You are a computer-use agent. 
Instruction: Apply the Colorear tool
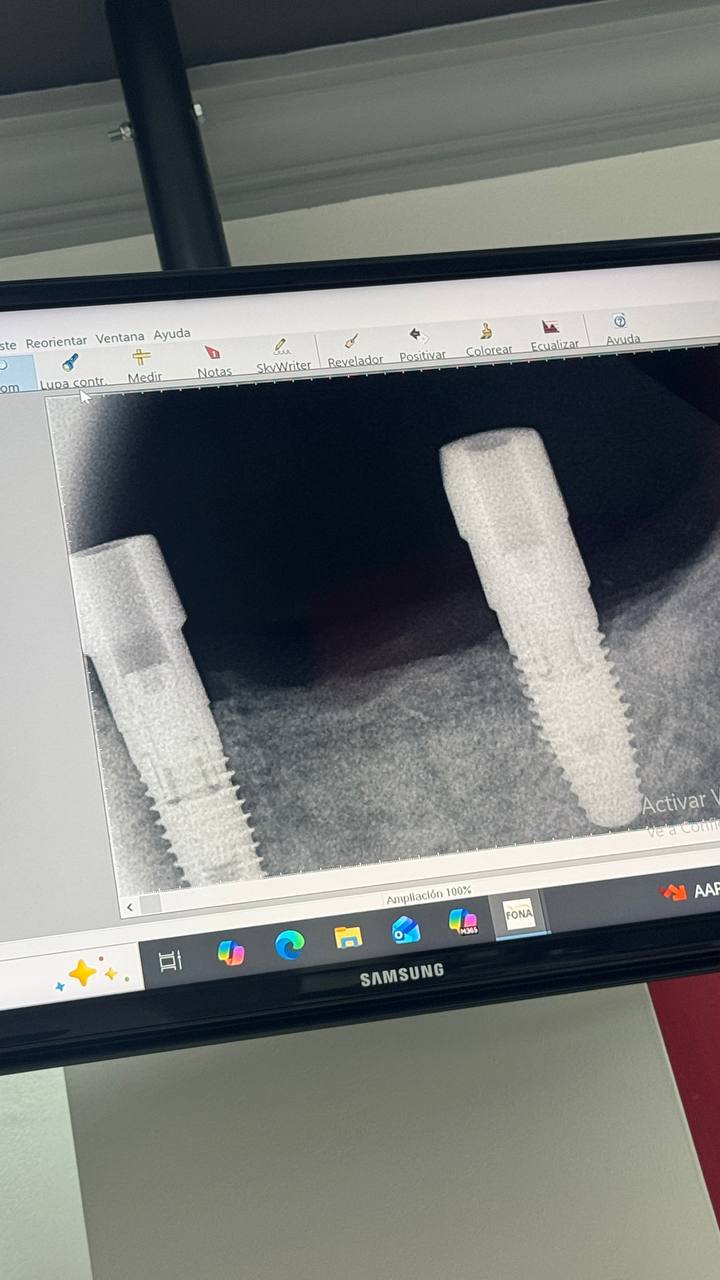pyautogui.click(x=488, y=341)
